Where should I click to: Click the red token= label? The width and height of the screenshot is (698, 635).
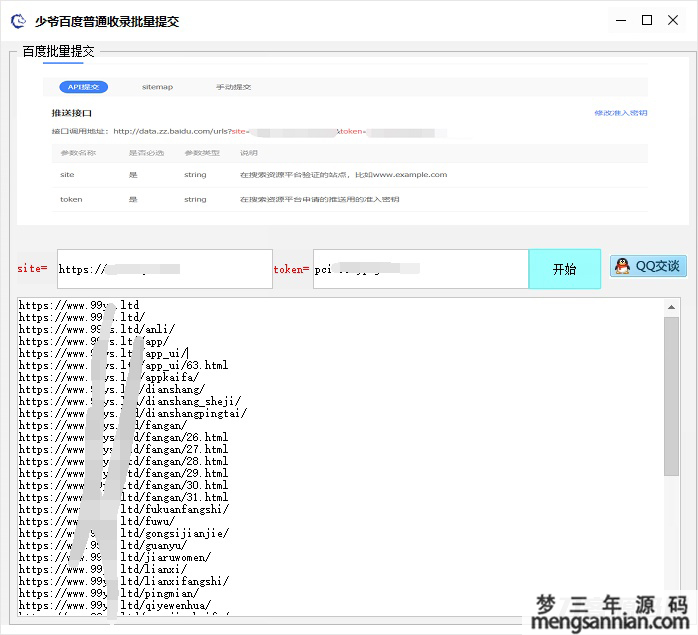(291, 269)
